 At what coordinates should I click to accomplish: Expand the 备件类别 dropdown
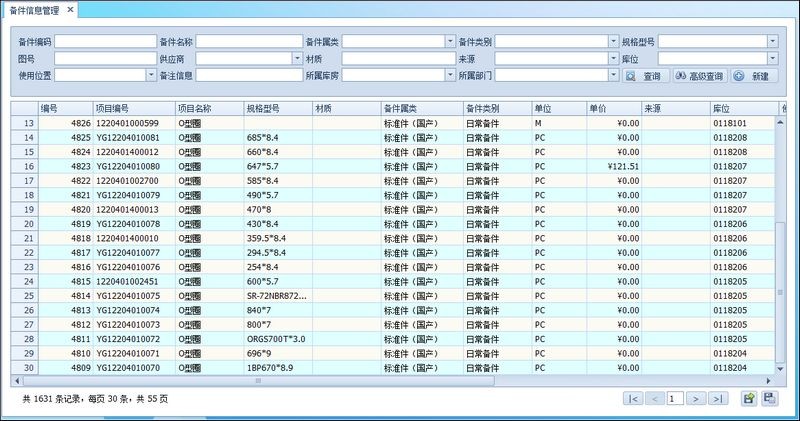point(613,41)
